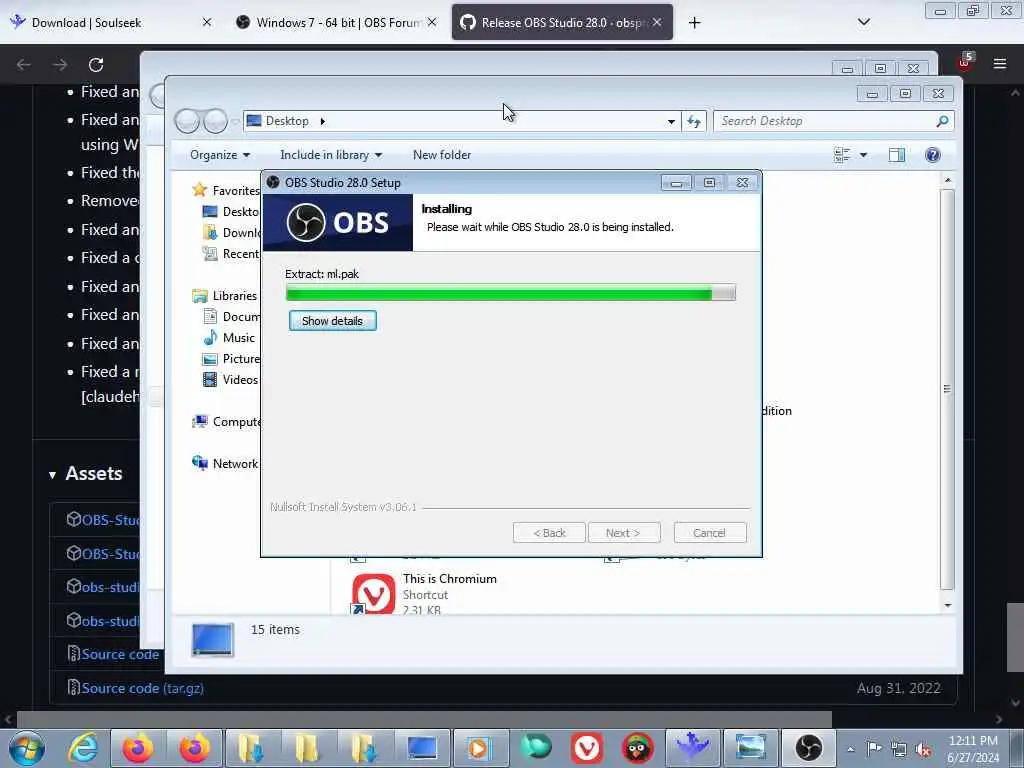This screenshot has height=768, width=1024.
Task: Switch to the Download | Soulseek tab
Action: coord(111,23)
